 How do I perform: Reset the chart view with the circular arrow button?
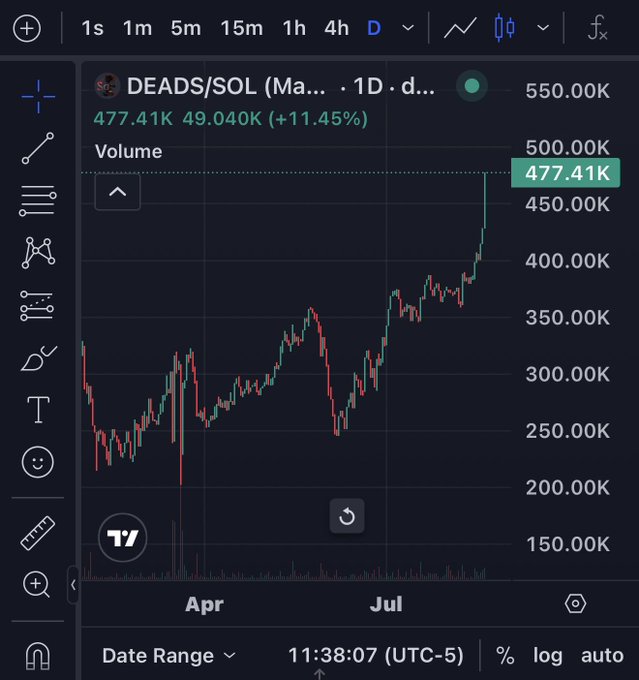tap(347, 516)
